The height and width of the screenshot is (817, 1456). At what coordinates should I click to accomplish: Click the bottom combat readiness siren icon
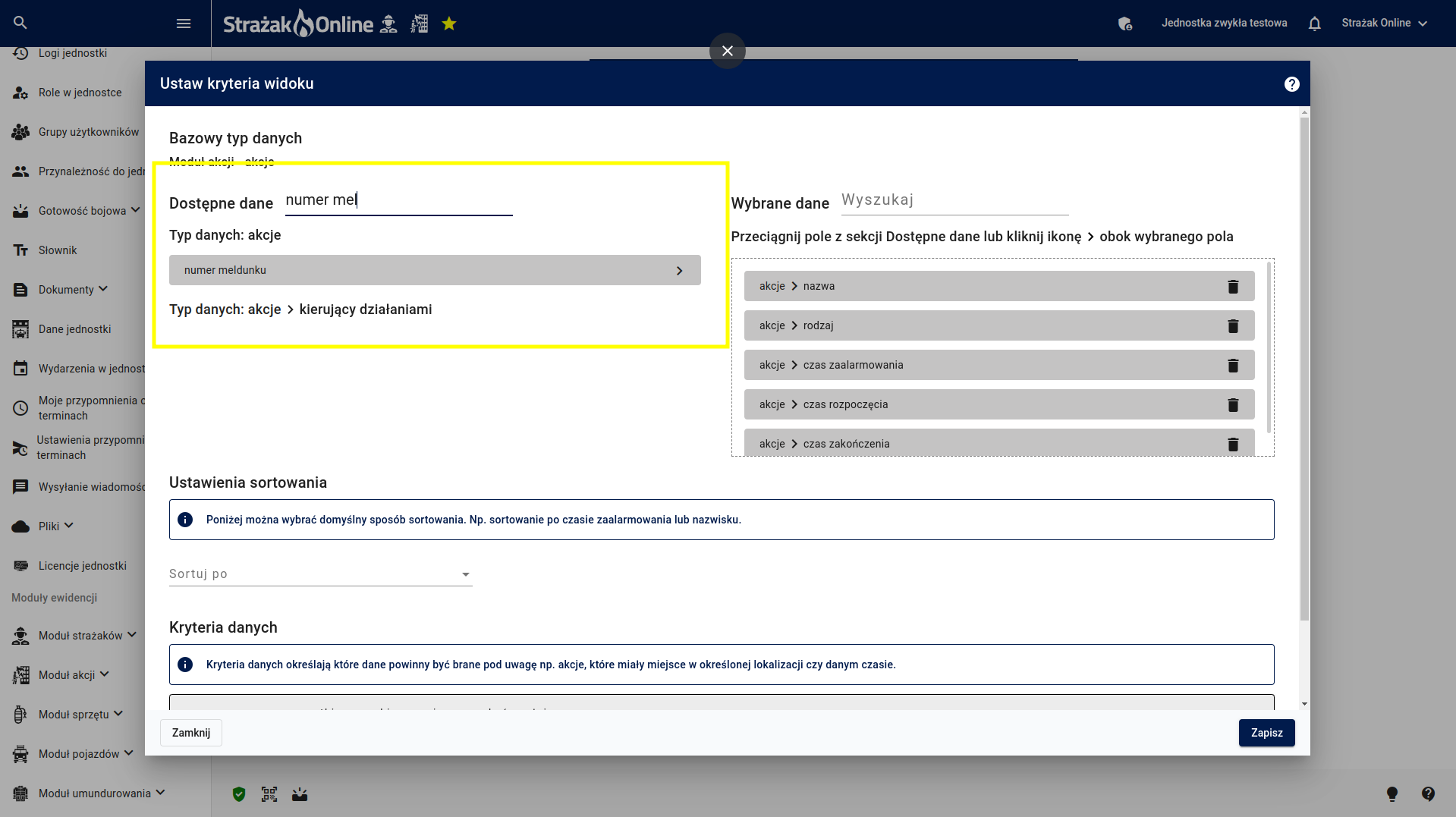300,794
